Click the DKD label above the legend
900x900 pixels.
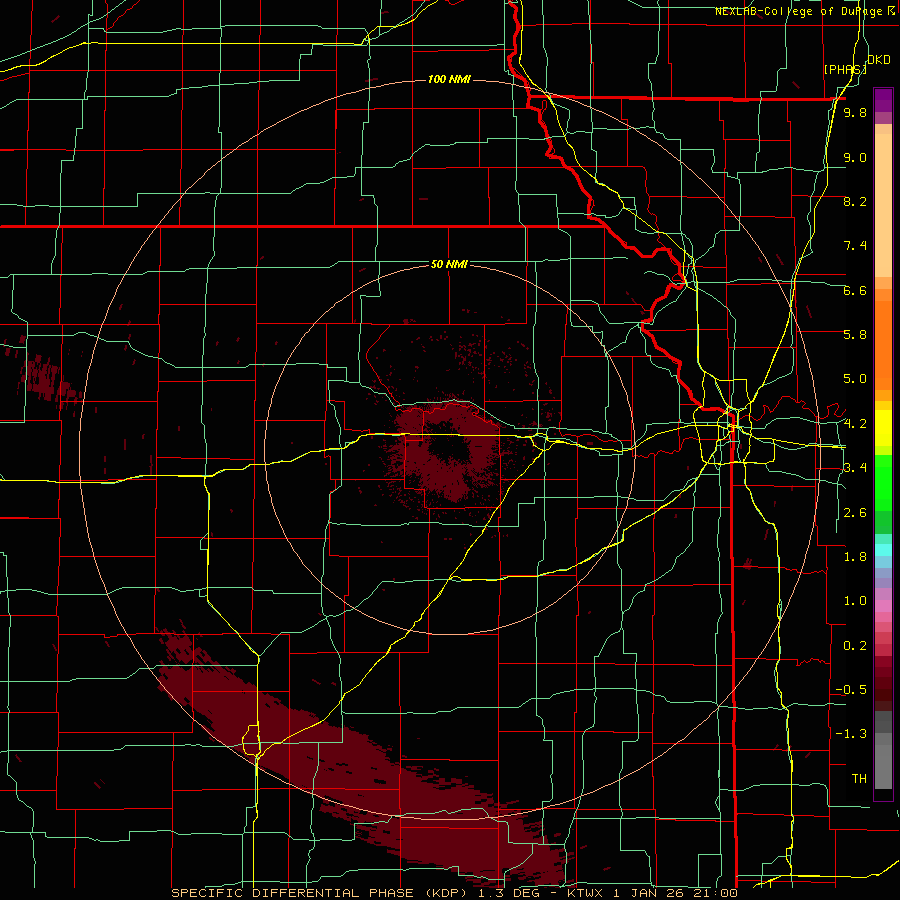click(879, 60)
